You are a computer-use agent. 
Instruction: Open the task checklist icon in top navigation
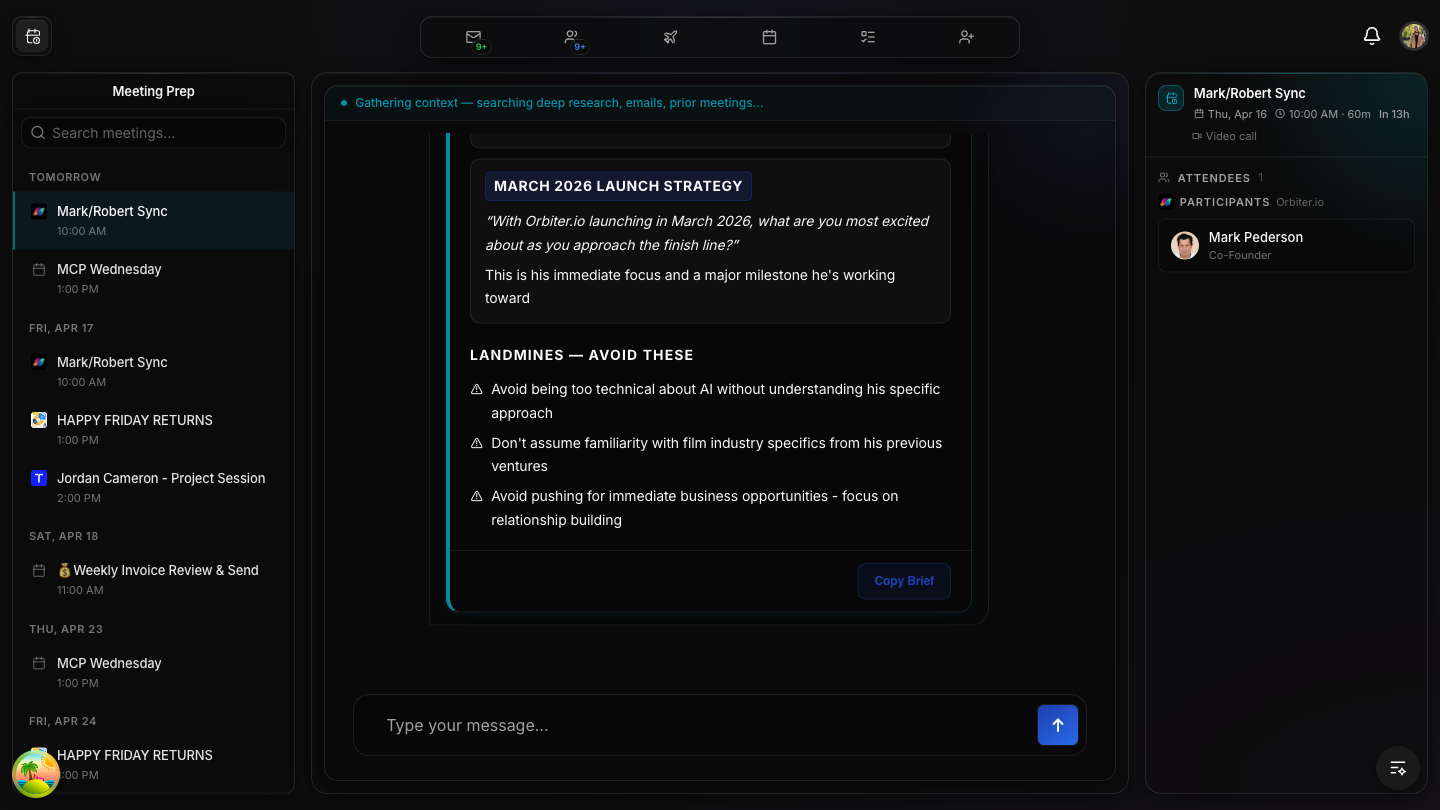click(x=867, y=37)
